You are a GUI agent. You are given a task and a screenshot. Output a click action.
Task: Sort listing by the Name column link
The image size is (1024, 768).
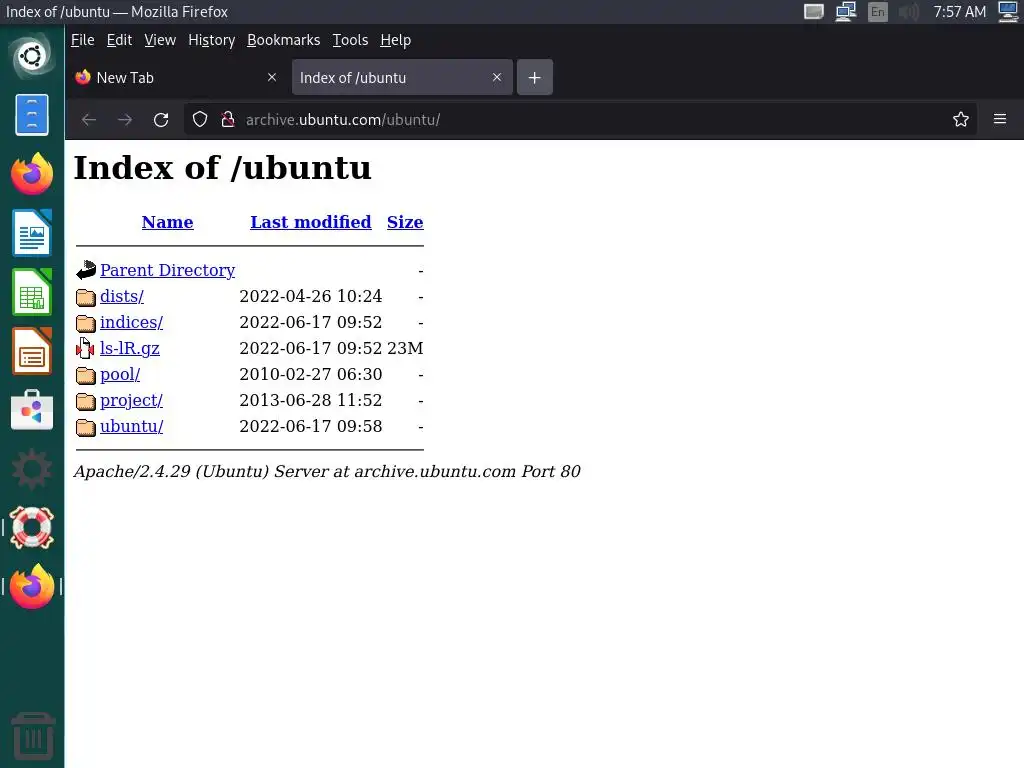pyautogui.click(x=168, y=222)
